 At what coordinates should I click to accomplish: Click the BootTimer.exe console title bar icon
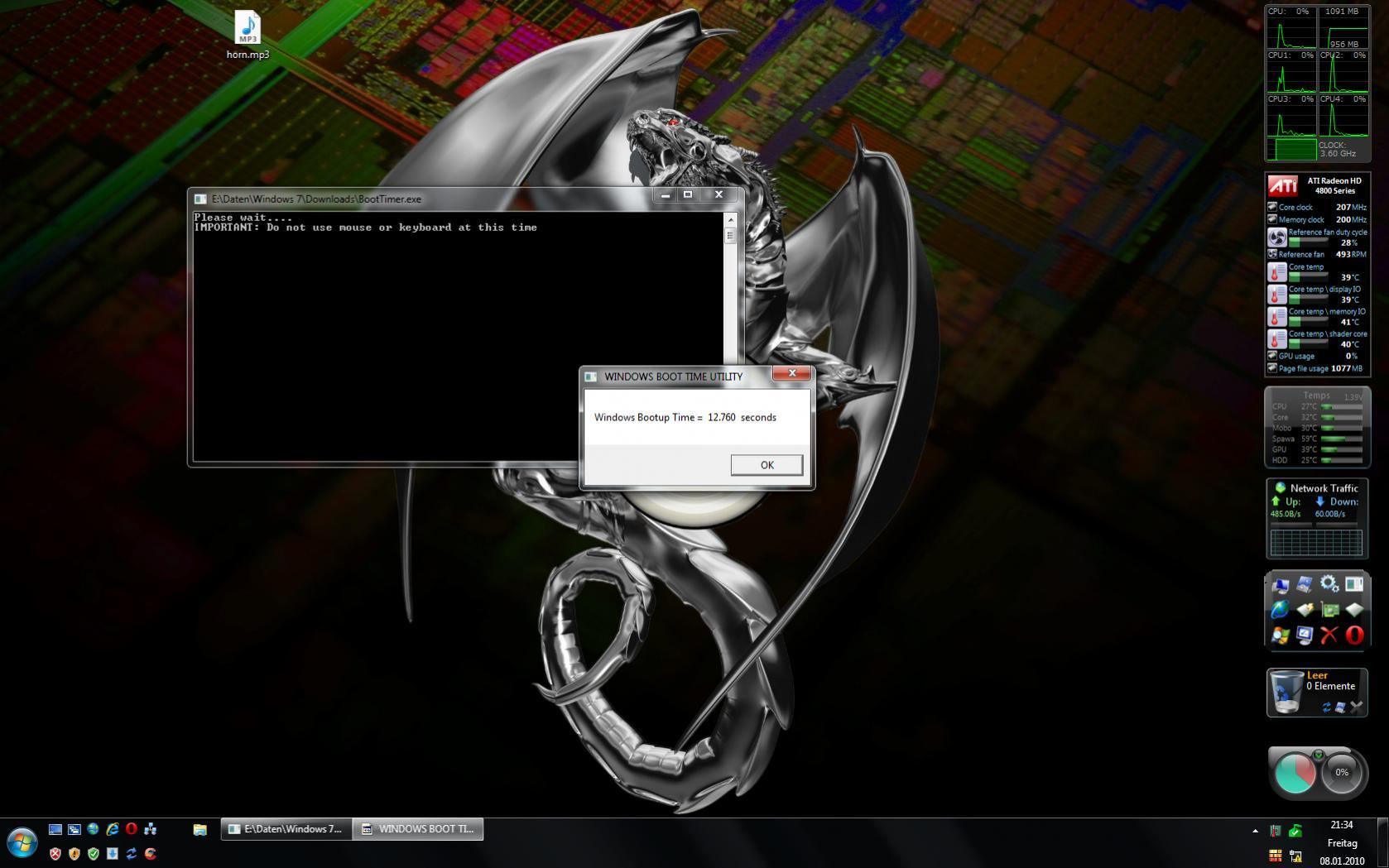pos(200,199)
